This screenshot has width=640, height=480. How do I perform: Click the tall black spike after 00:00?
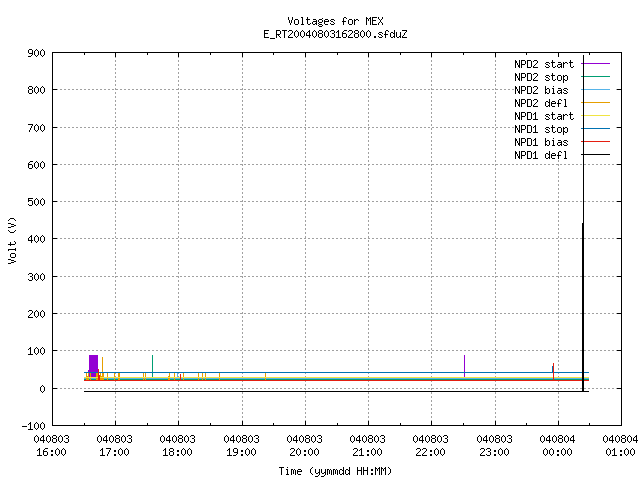583,224
